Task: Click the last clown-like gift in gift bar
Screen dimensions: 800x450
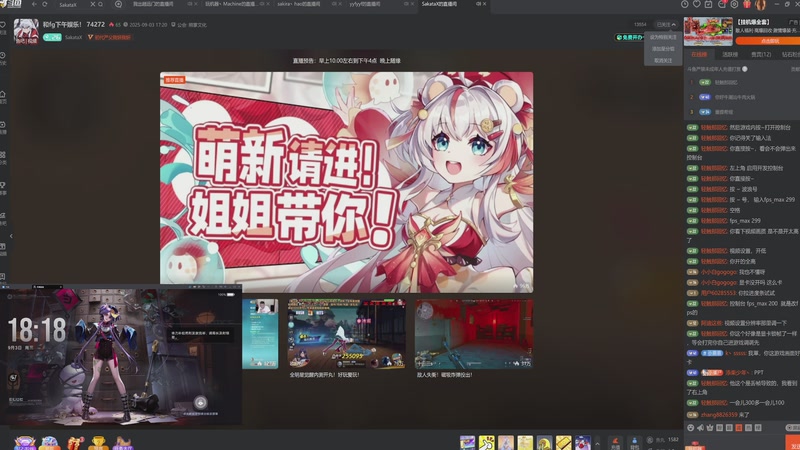Action: pos(583,442)
